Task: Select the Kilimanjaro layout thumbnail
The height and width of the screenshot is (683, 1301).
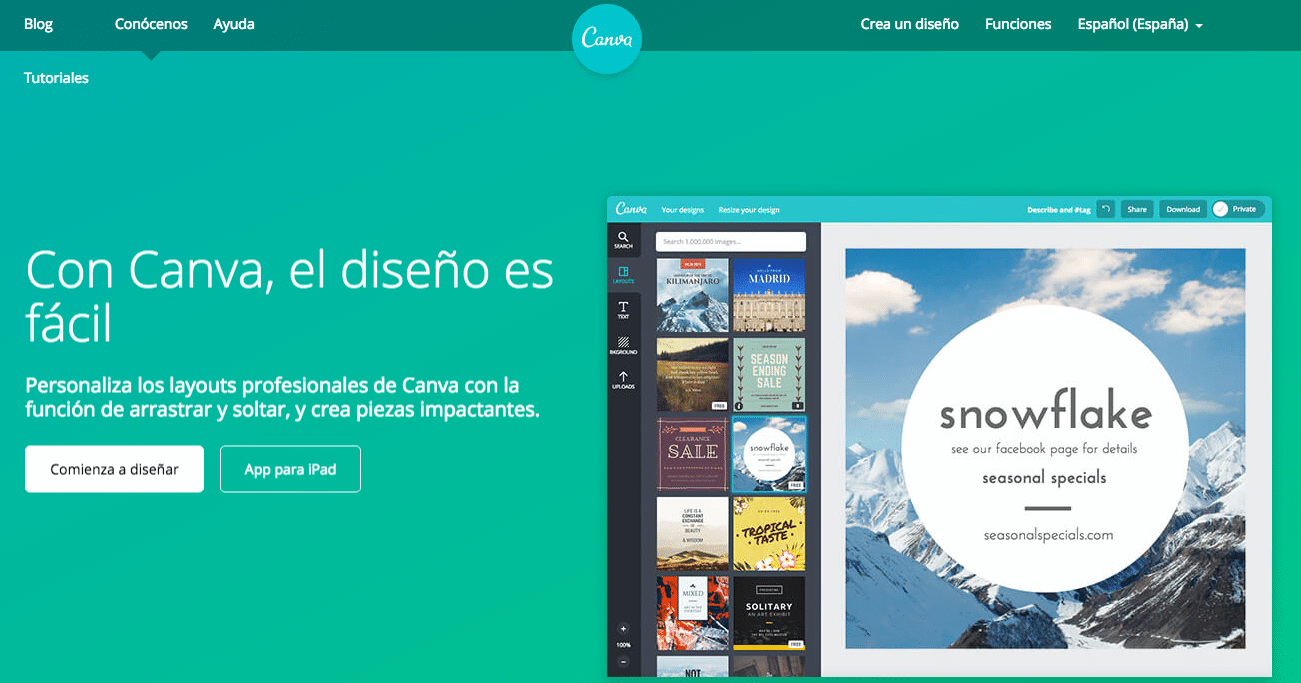Action: [693, 295]
